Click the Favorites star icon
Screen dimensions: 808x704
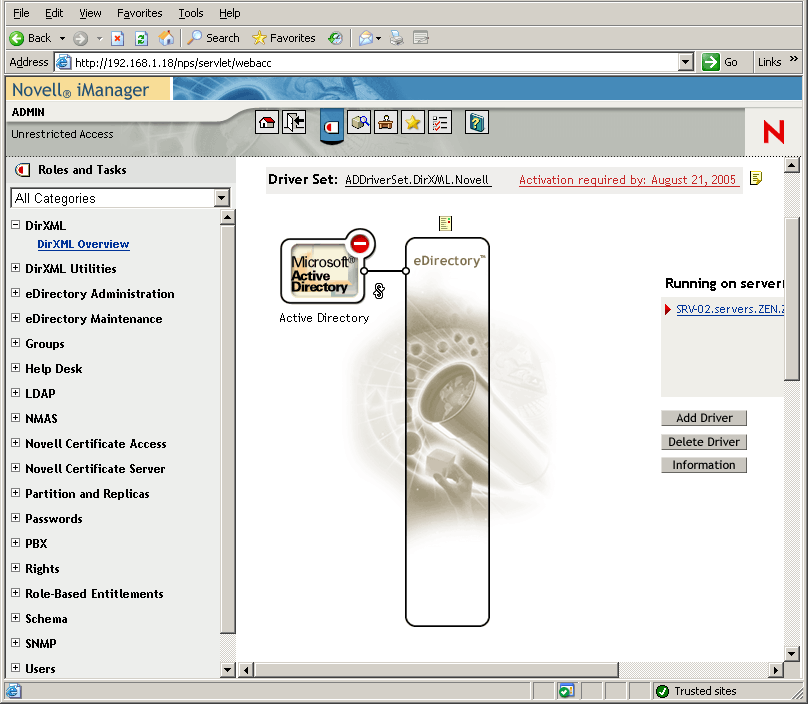(x=414, y=122)
